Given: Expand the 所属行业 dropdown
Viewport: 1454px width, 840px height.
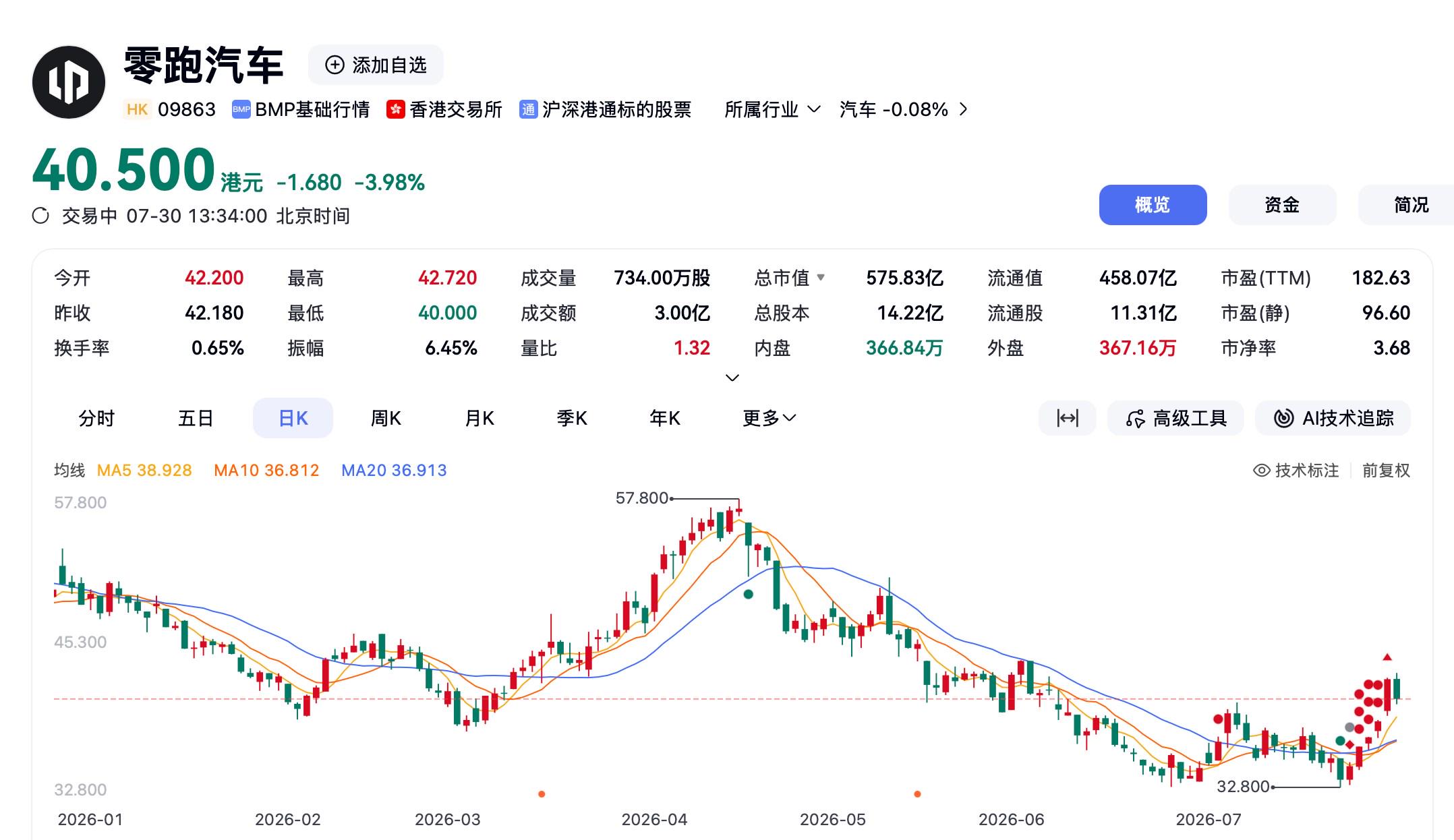Looking at the screenshot, I should (772, 109).
